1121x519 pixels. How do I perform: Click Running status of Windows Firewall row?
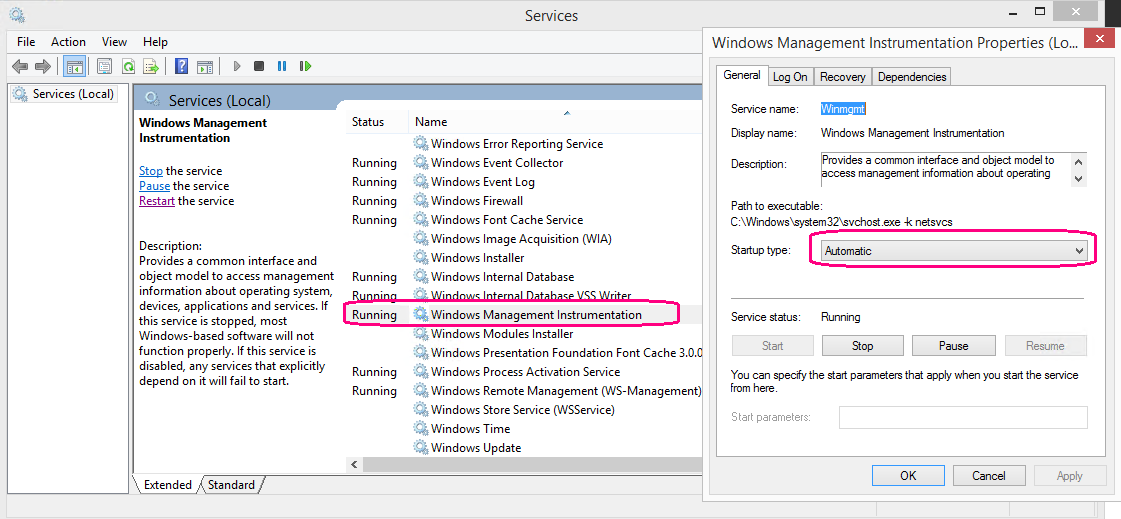374,201
